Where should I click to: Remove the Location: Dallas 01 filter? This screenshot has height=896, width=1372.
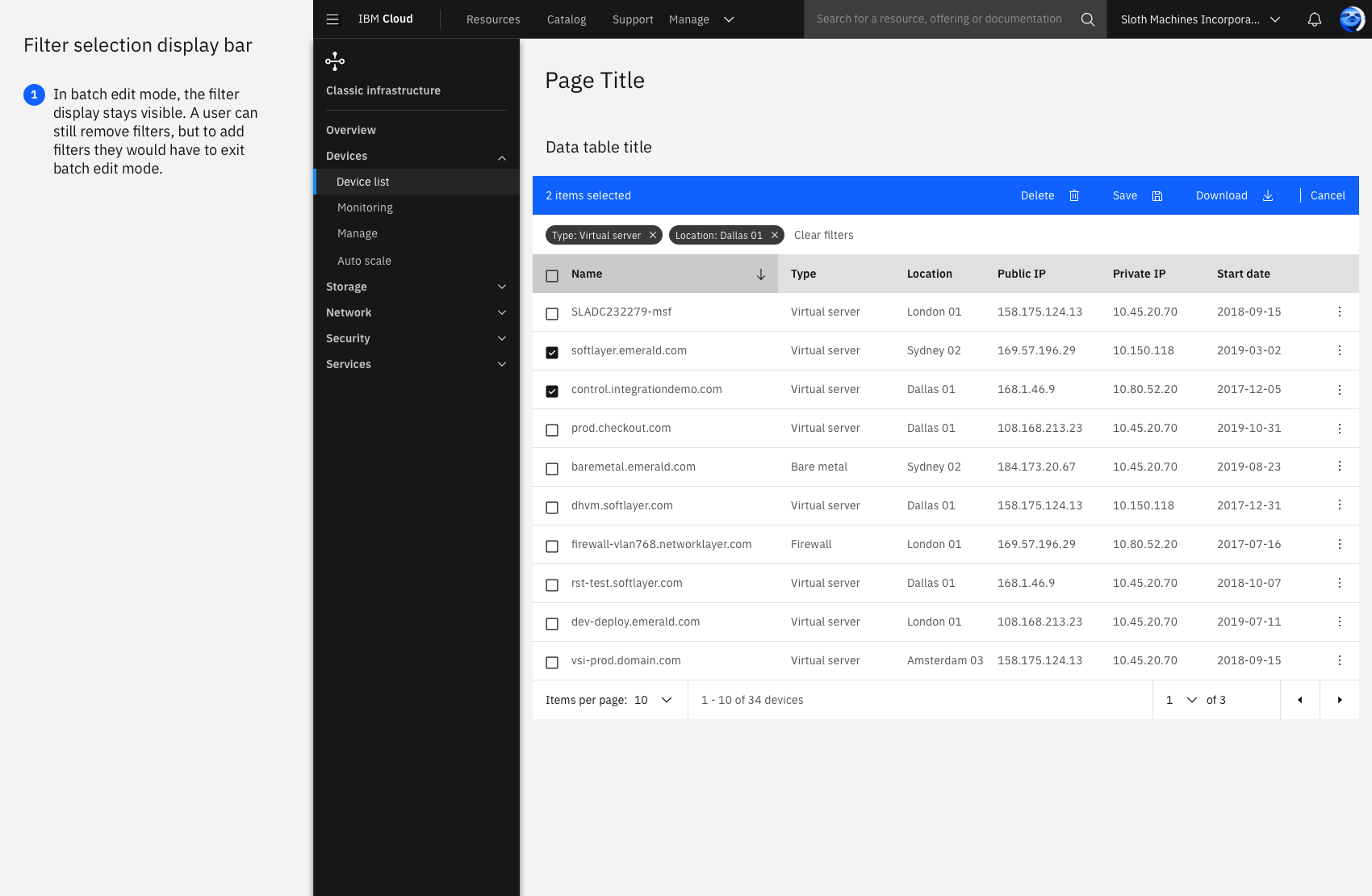pos(775,235)
